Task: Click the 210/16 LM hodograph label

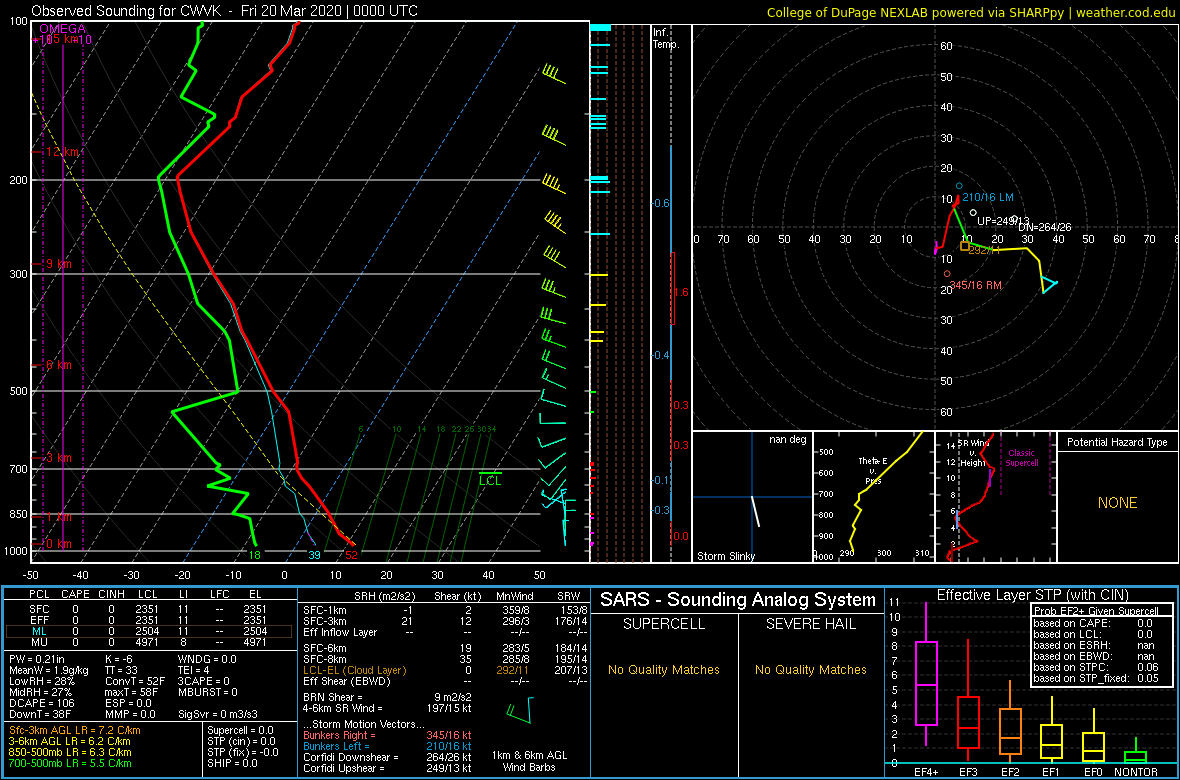Action: pos(987,197)
